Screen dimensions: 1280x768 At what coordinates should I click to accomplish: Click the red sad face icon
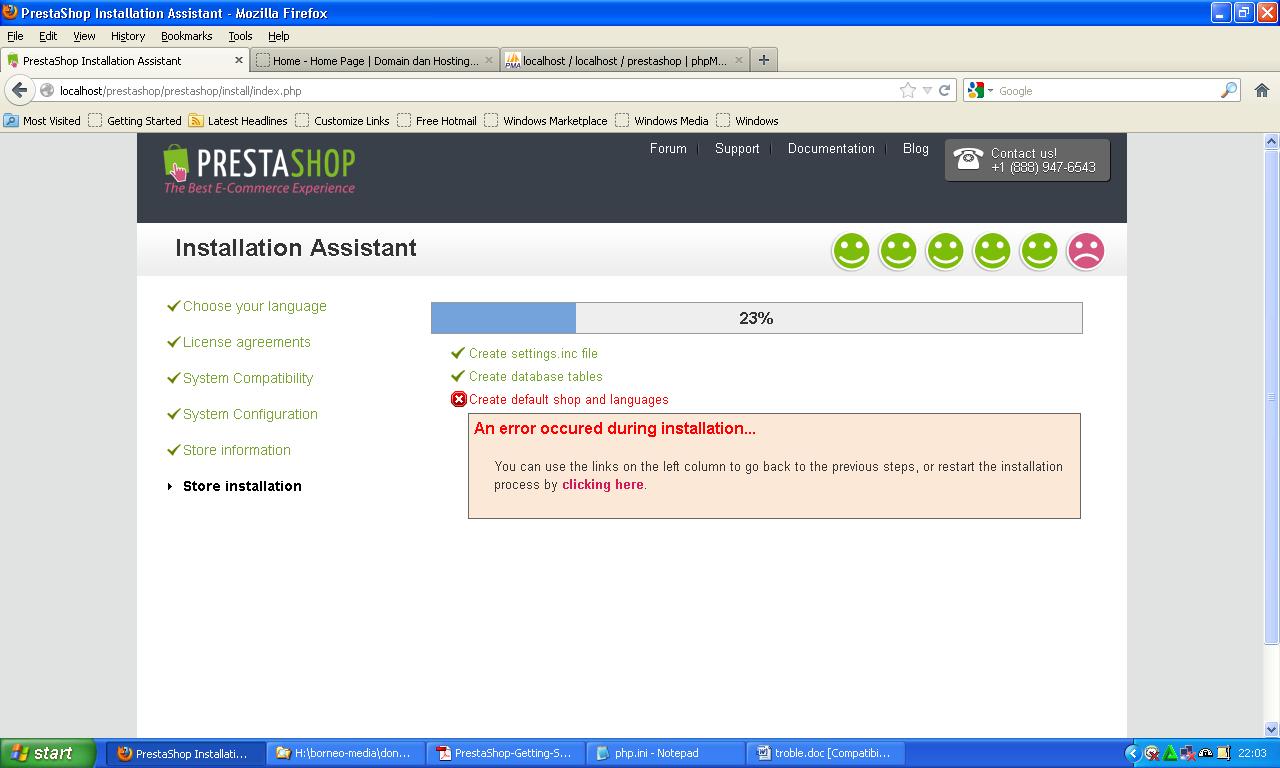(1086, 251)
